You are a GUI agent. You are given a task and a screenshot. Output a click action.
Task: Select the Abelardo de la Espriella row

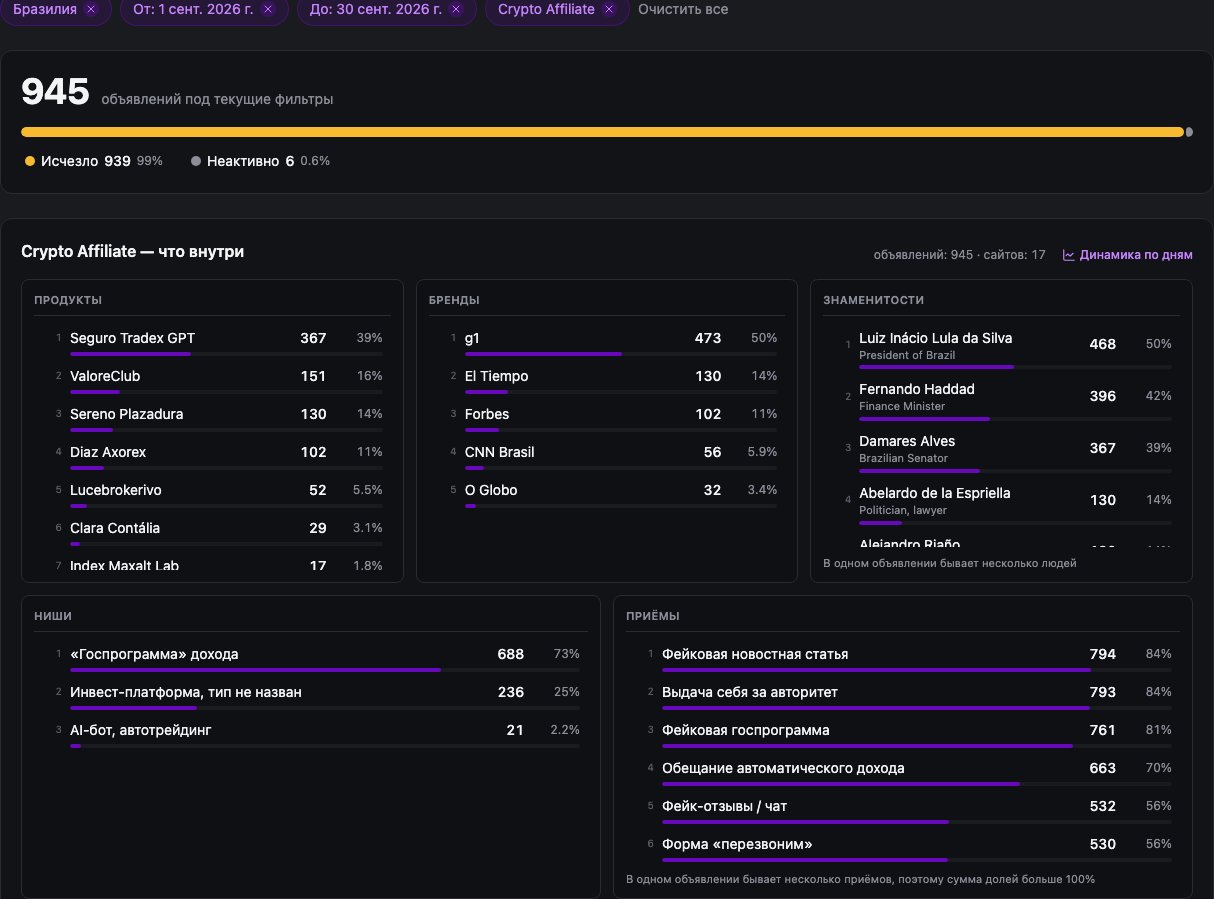tap(1001, 503)
